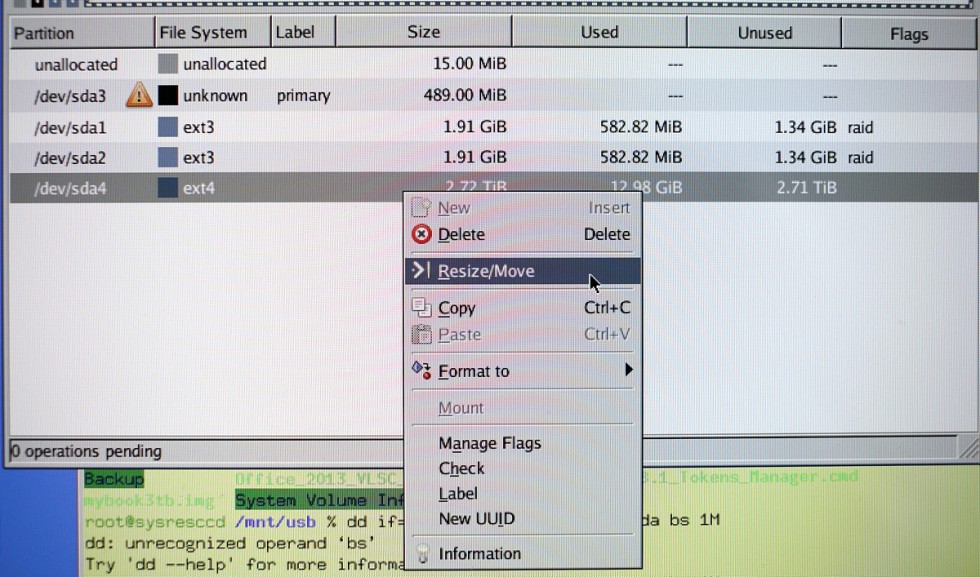Click the Format to icon
This screenshot has width=980, height=577.
(422, 370)
